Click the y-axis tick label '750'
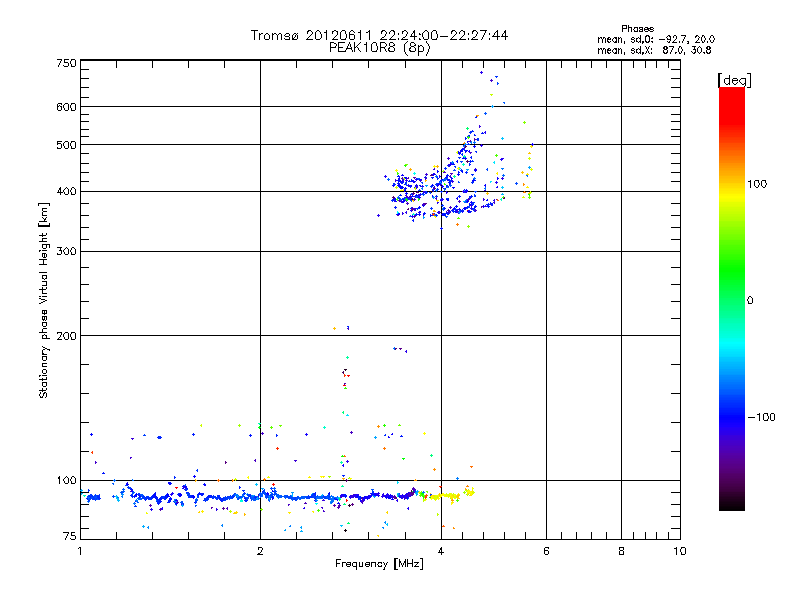Viewport: 800px width, 600px height. click(66, 63)
